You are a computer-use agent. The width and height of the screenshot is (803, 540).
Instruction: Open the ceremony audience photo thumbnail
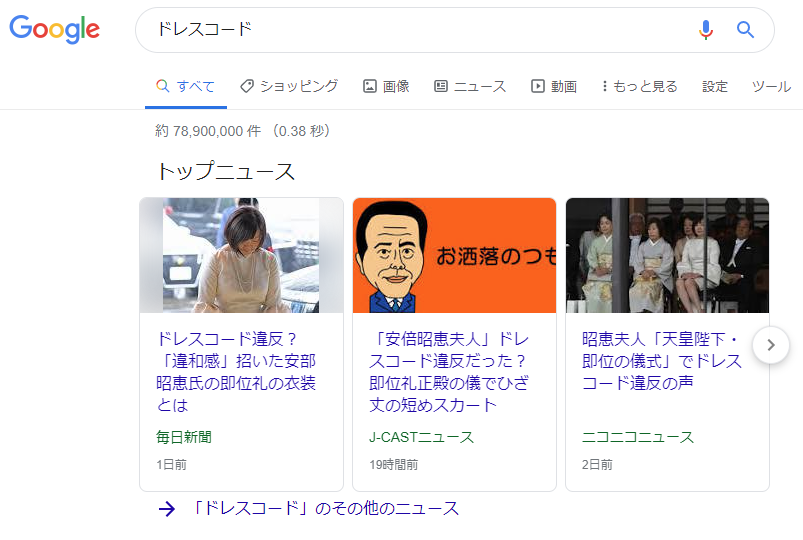[667, 255]
